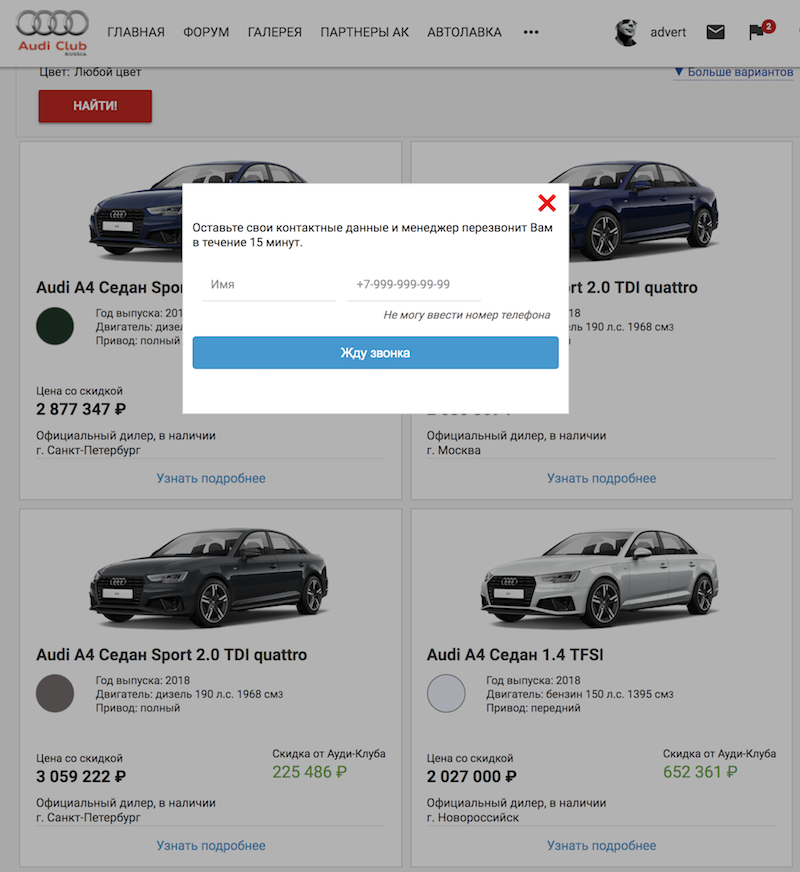Click the Audi Club logo
This screenshot has height=872, width=800.
(x=52, y=33)
